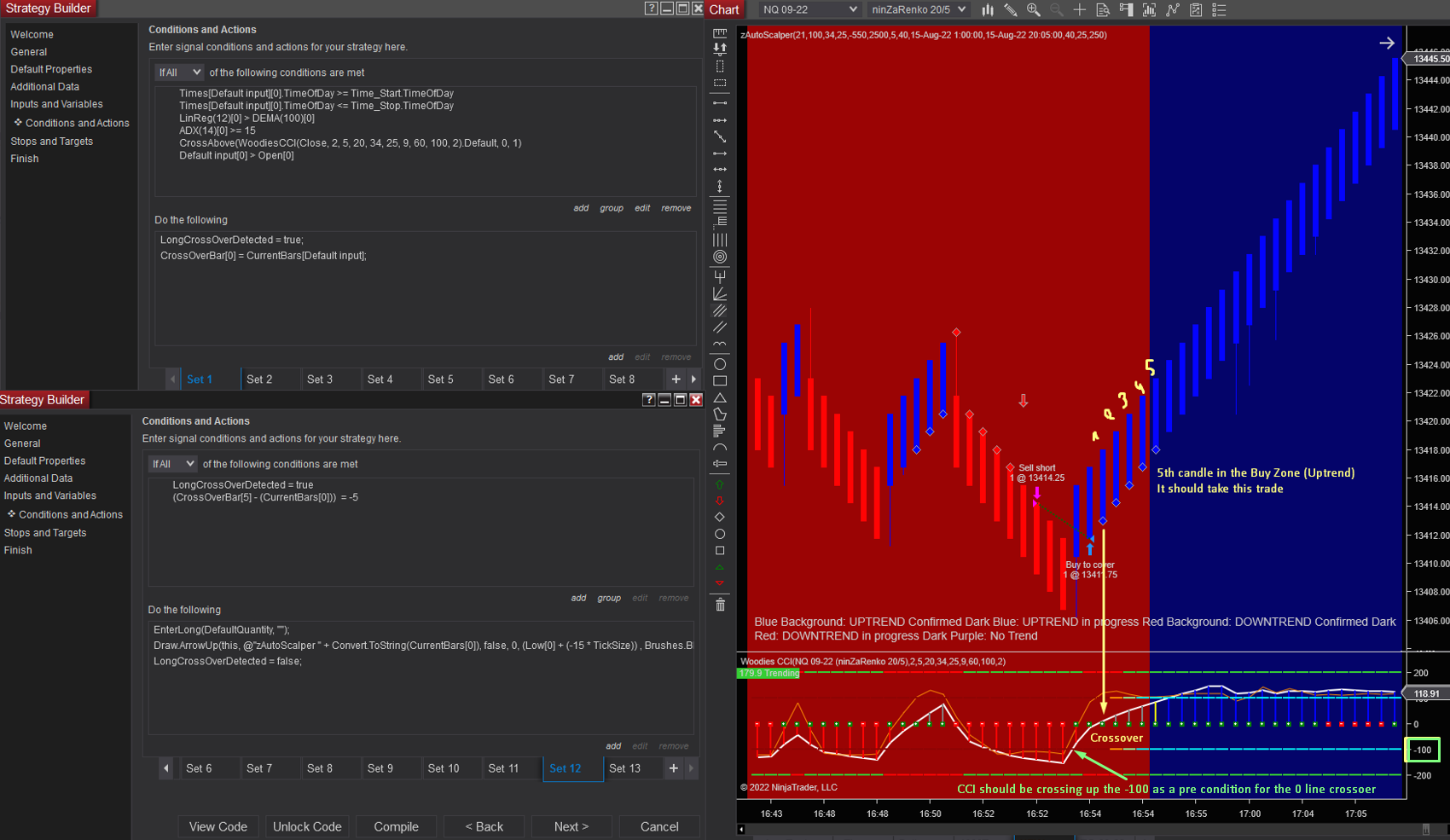Click the Compile button

click(397, 826)
